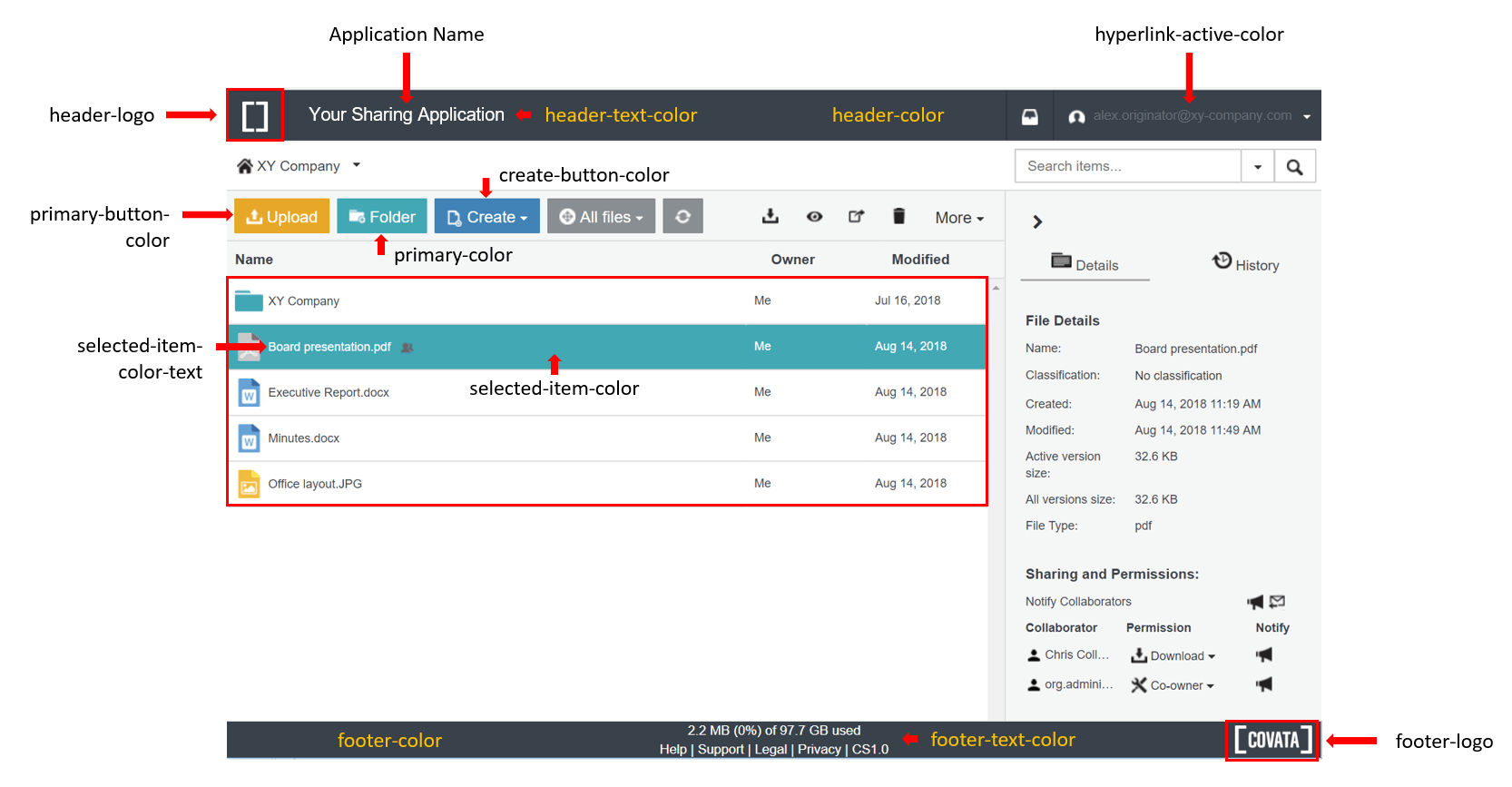Change Chris Coll… Download permission dropdown
This screenshot has width=1512, height=787.
tap(1173, 655)
